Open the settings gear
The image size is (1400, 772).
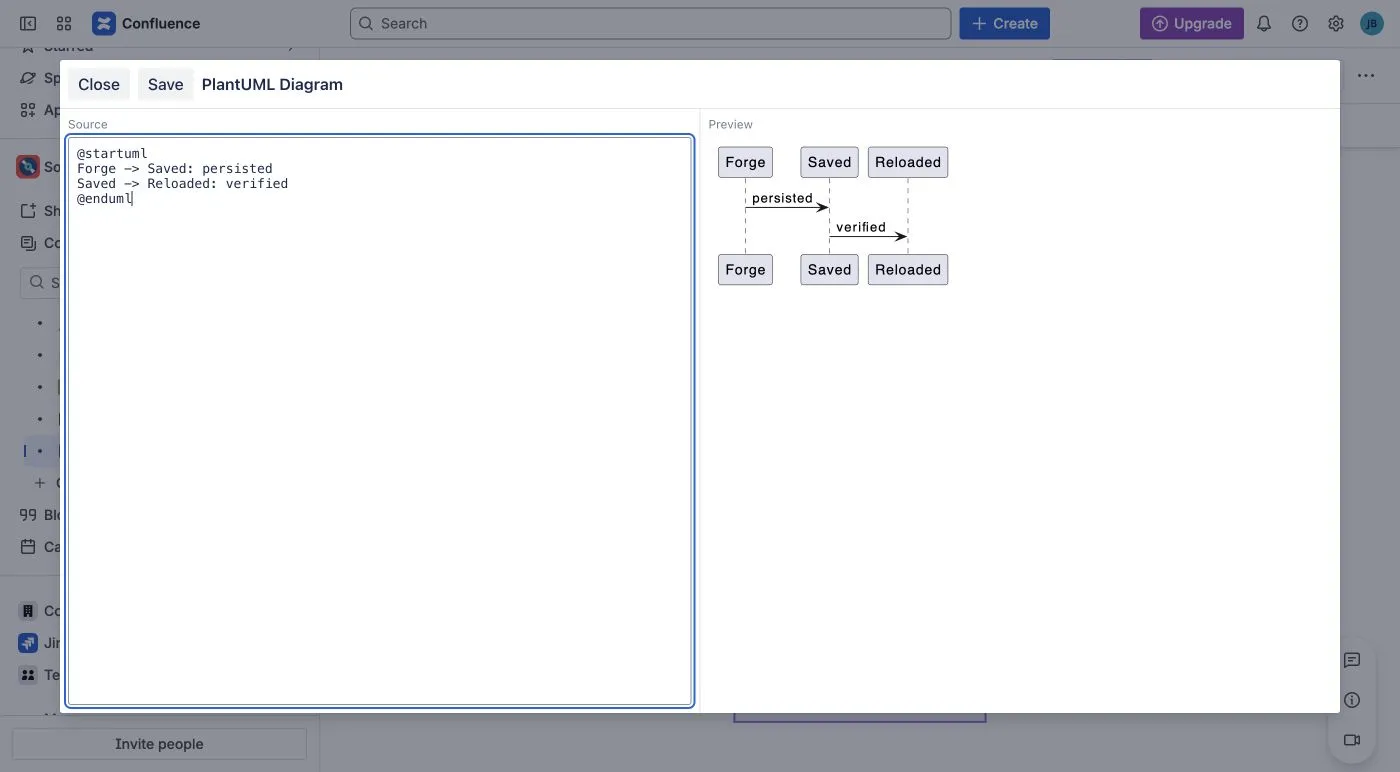(x=1336, y=23)
